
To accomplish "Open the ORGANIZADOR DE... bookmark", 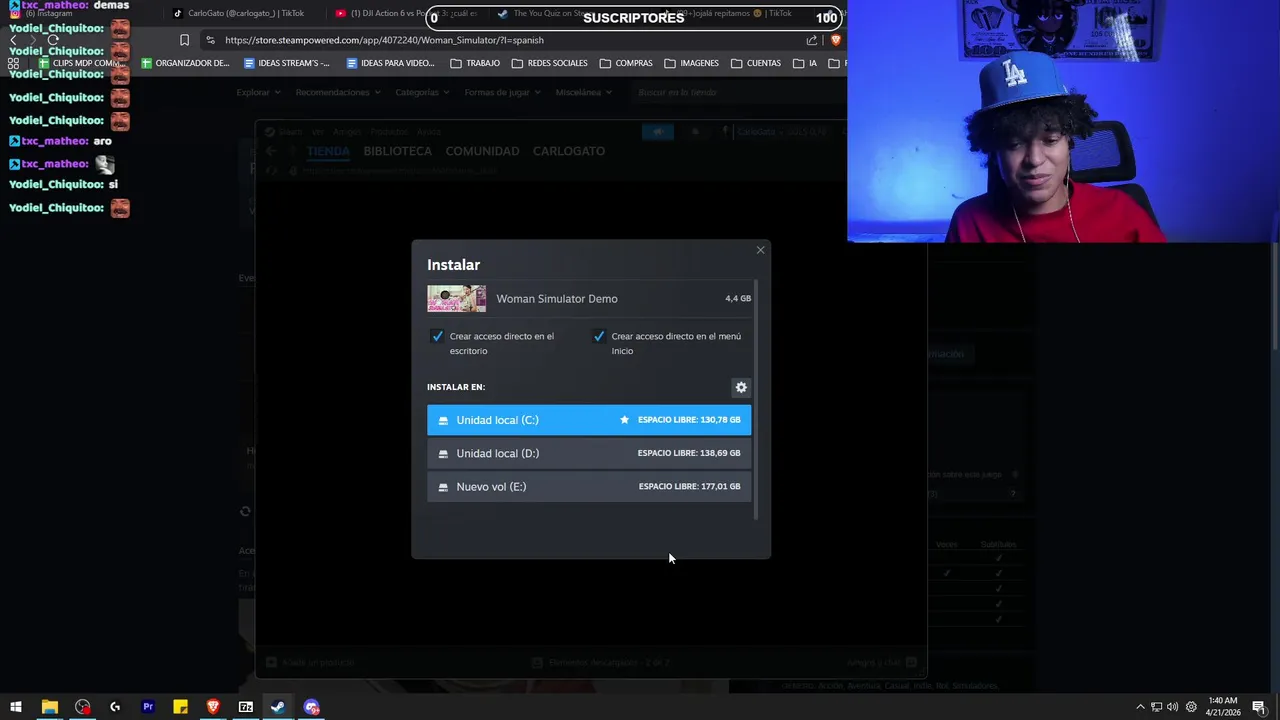I will (x=186, y=63).
